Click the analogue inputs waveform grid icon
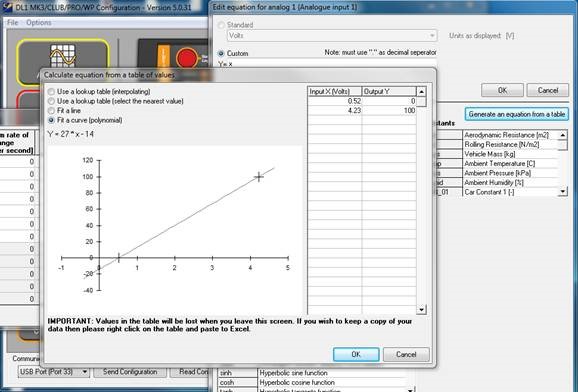 (63, 56)
